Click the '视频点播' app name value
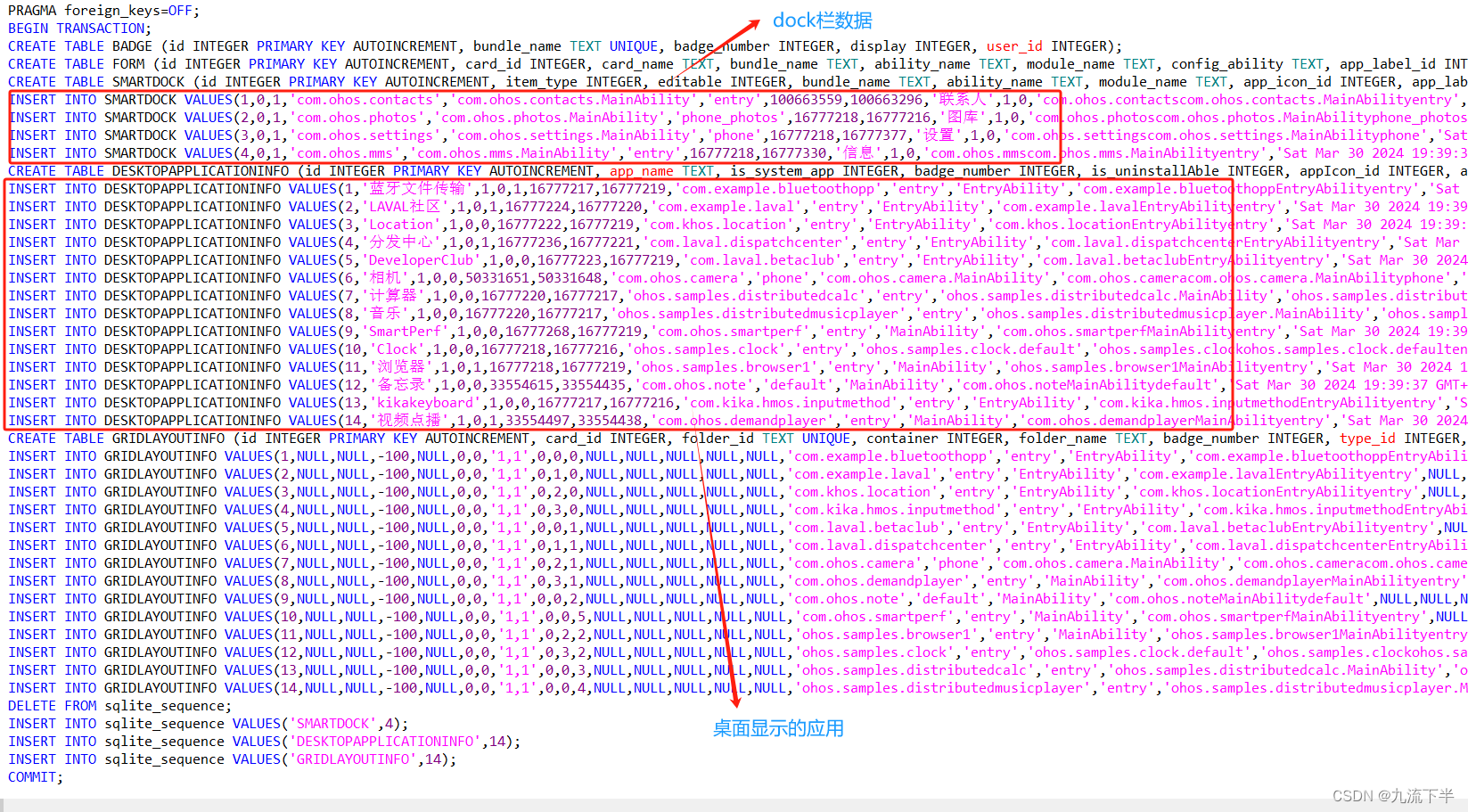The height and width of the screenshot is (812, 1468). click(409, 421)
